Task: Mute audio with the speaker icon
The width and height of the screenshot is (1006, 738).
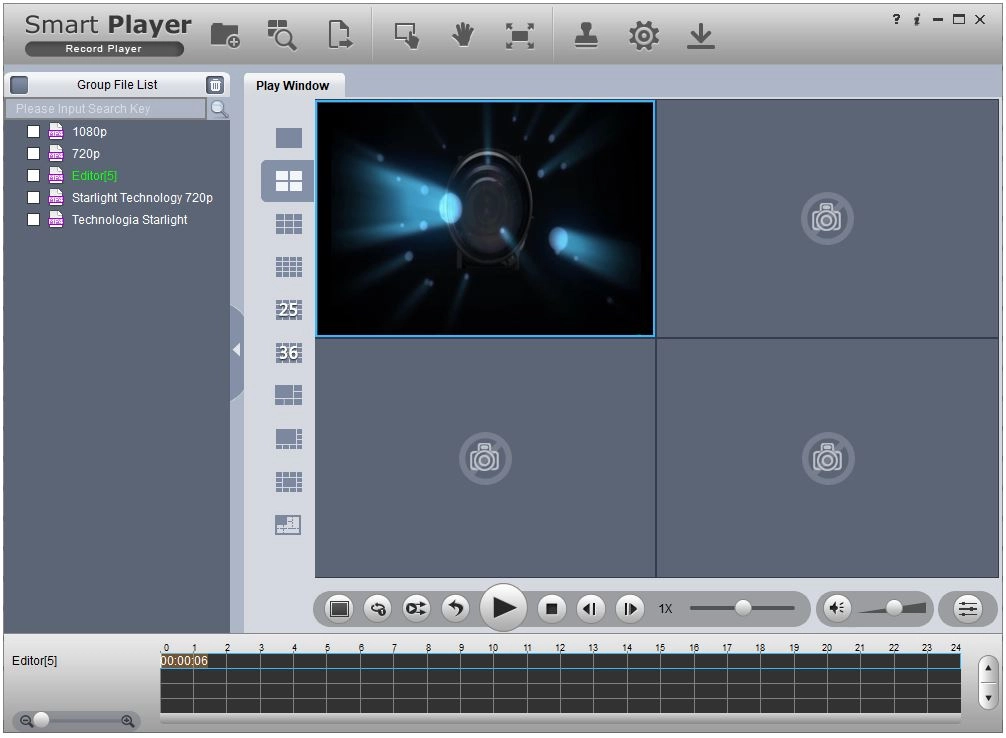Action: (x=837, y=608)
